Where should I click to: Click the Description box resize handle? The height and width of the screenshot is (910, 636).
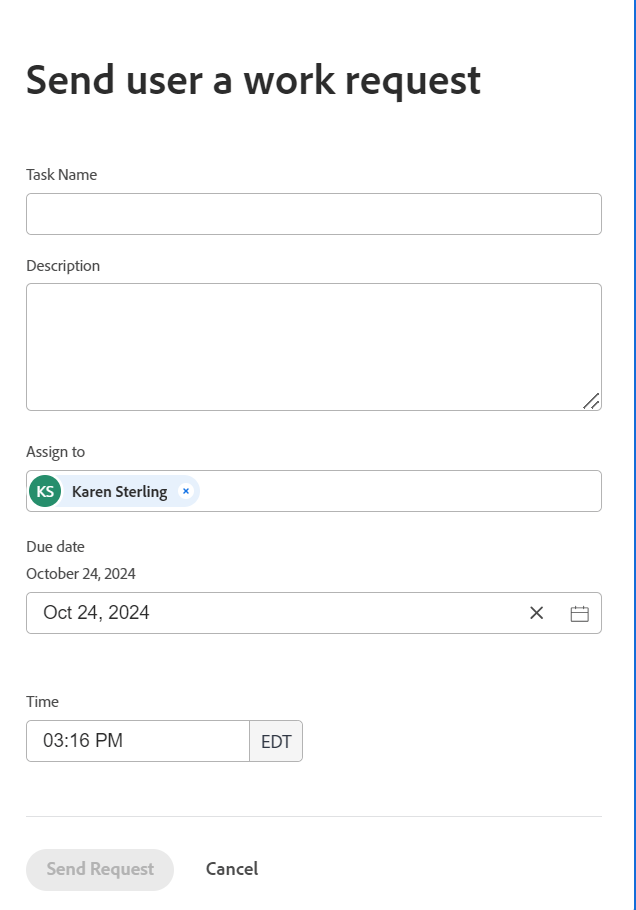pyautogui.click(x=591, y=400)
